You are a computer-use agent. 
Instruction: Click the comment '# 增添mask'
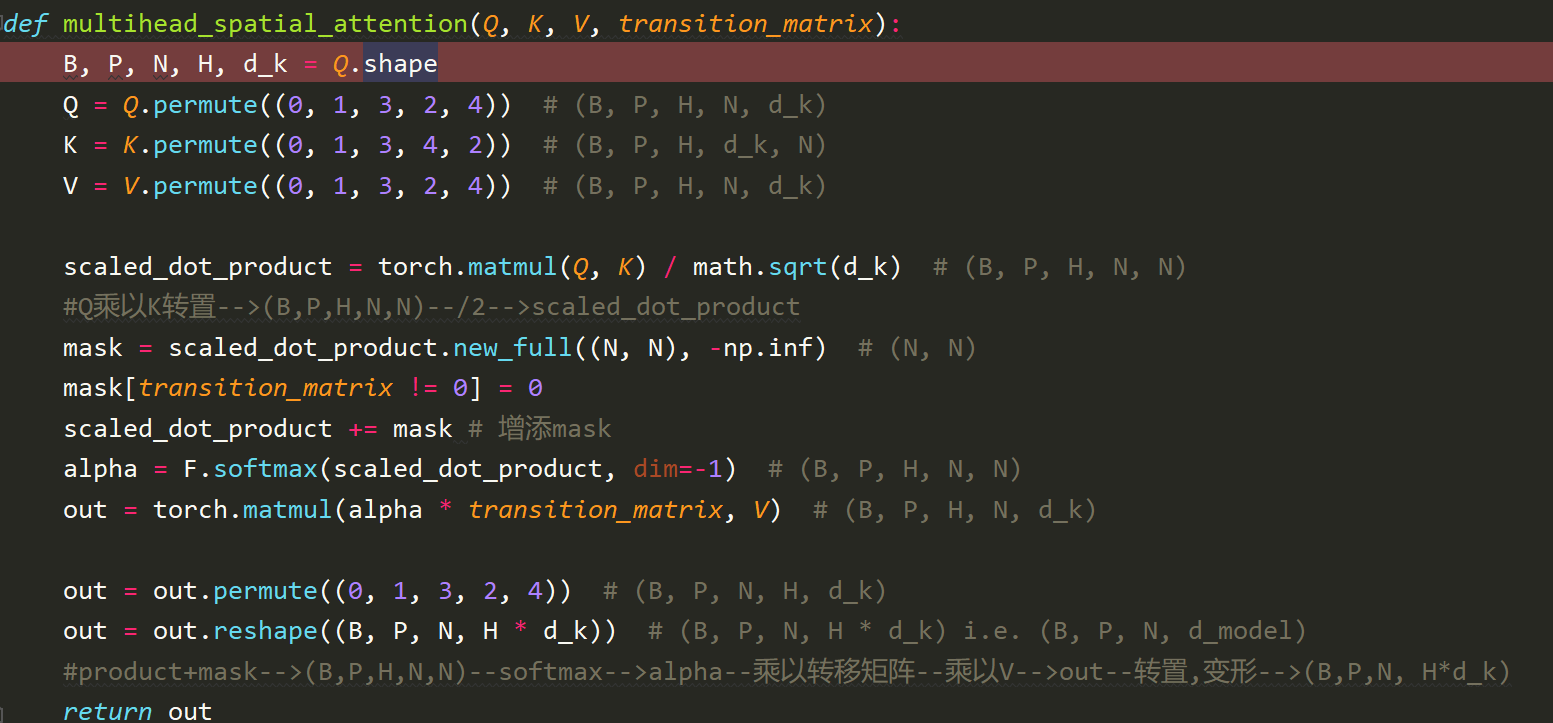540,429
